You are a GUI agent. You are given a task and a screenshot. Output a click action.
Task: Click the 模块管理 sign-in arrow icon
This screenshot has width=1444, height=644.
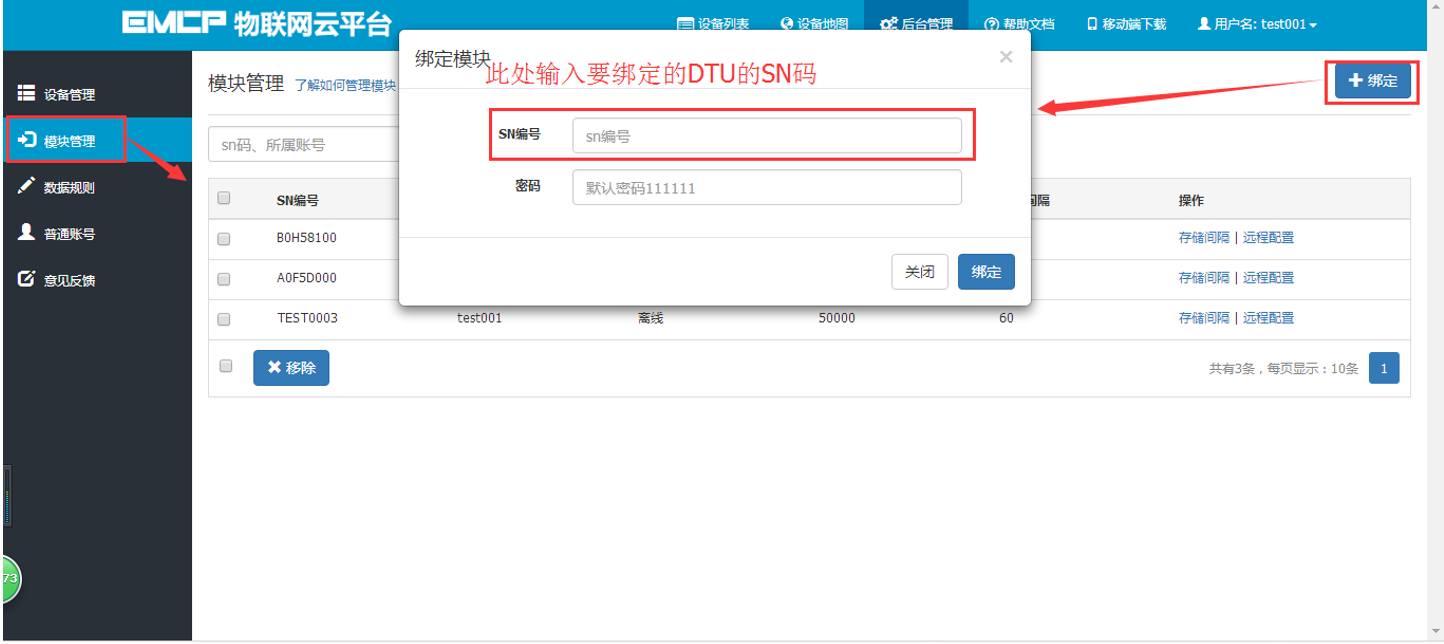(27, 140)
